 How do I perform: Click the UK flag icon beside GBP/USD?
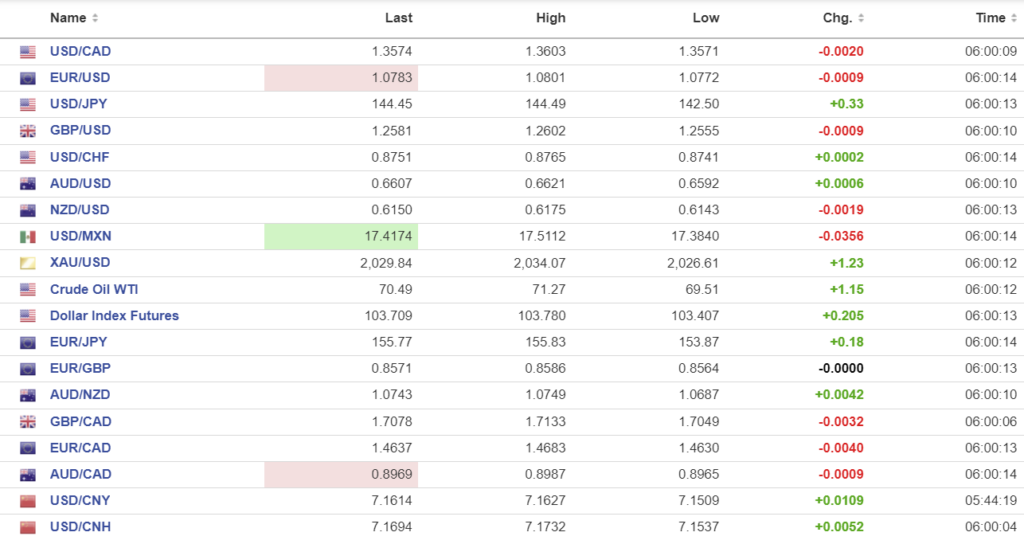[28, 131]
